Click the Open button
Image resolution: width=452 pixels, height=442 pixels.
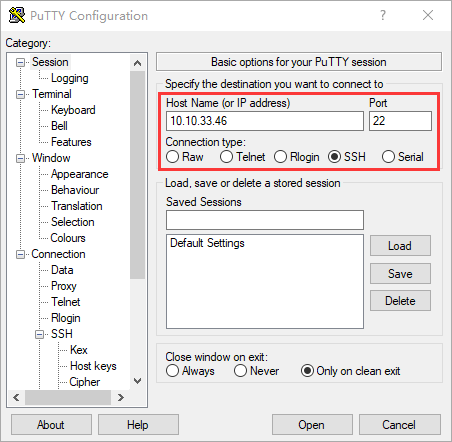312,425
